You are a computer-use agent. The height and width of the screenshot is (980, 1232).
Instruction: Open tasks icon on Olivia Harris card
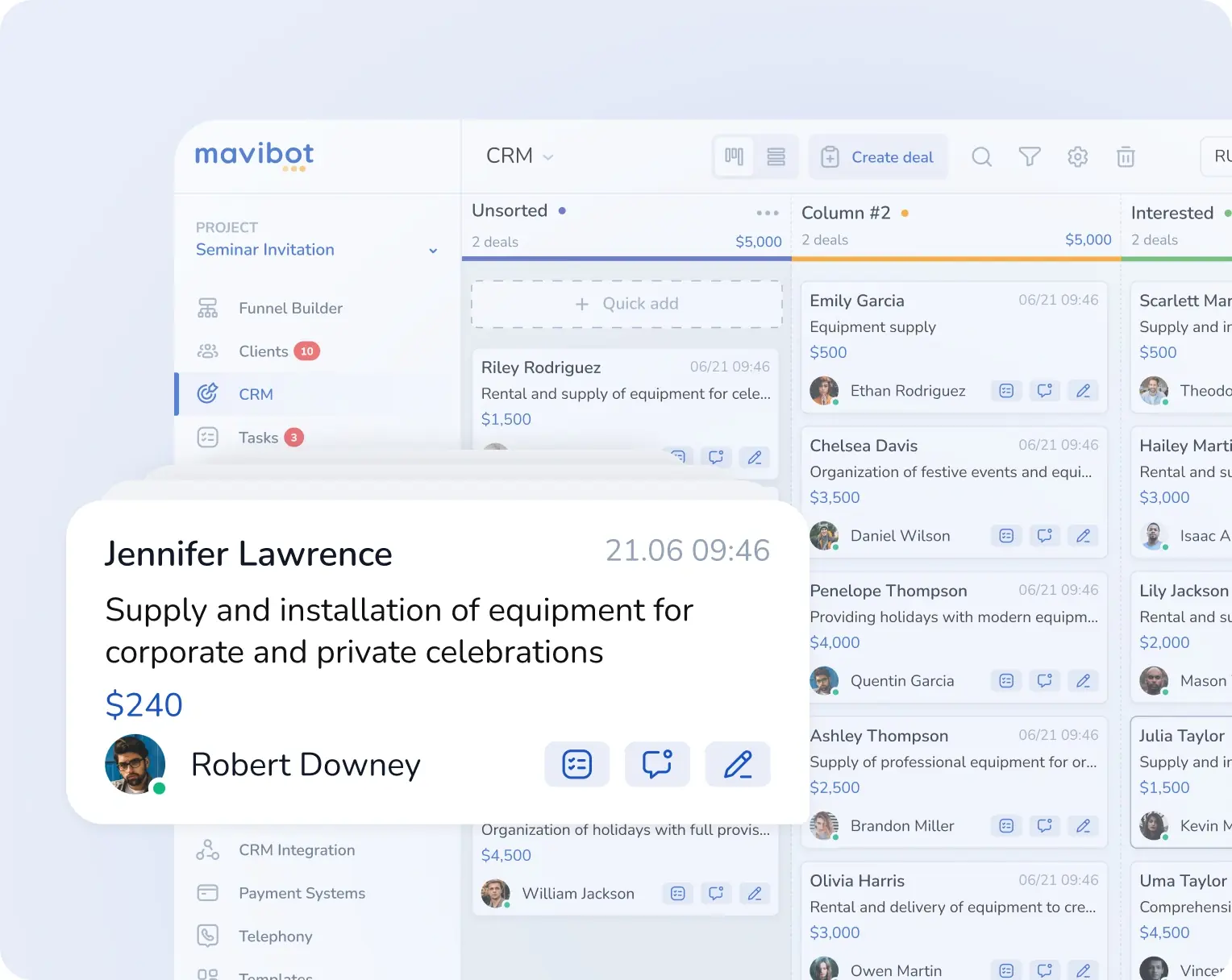(x=1006, y=970)
